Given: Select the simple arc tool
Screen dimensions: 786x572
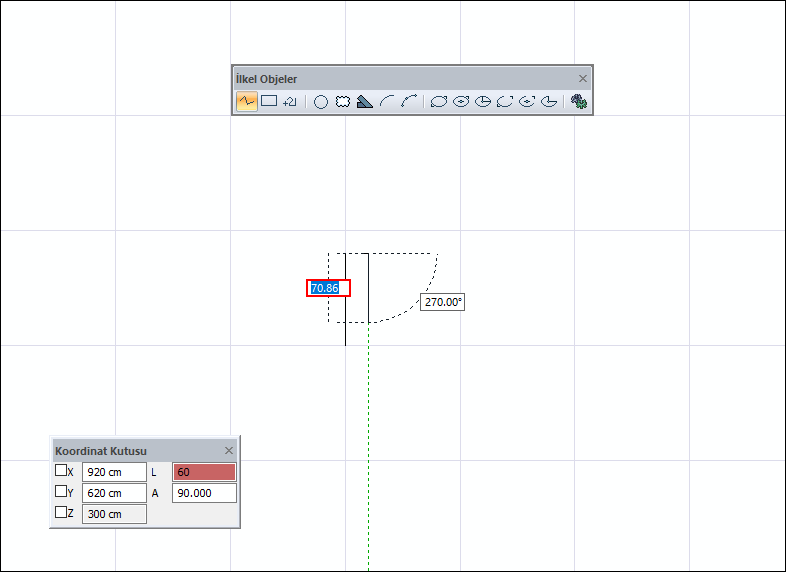Looking at the screenshot, I should (386, 101).
